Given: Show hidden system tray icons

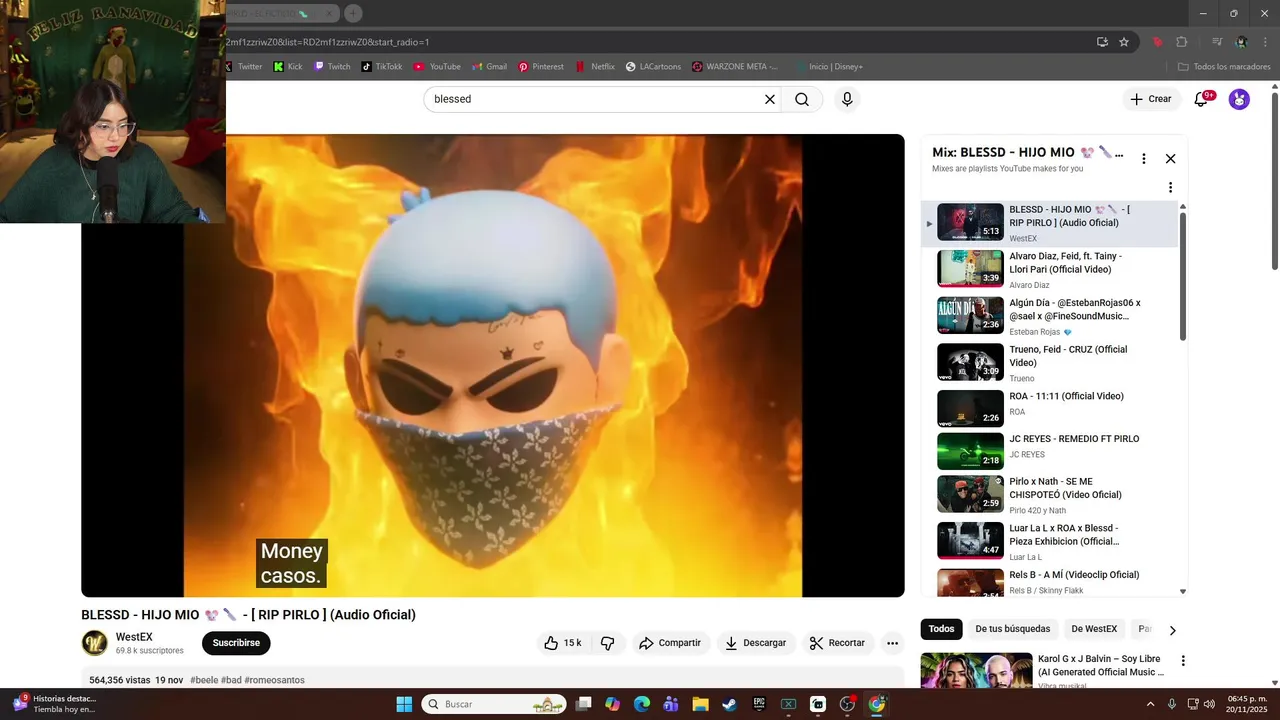Looking at the screenshot, I should [1150, 704].
